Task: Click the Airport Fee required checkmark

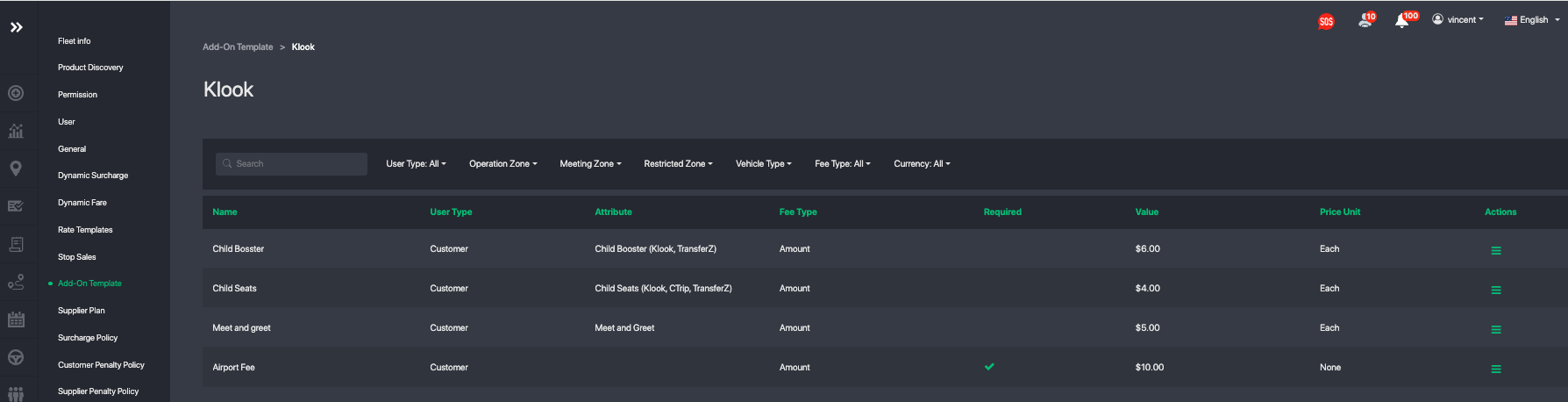Action: 989,367
